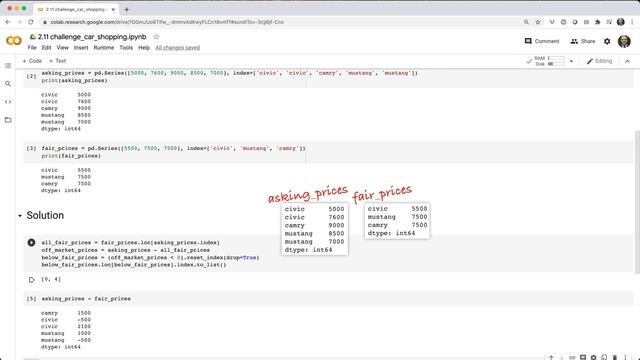This screenshot has width=640, height=360.
Task: Open the File menu
Action: pyautogui.click(x=32, y=48)
